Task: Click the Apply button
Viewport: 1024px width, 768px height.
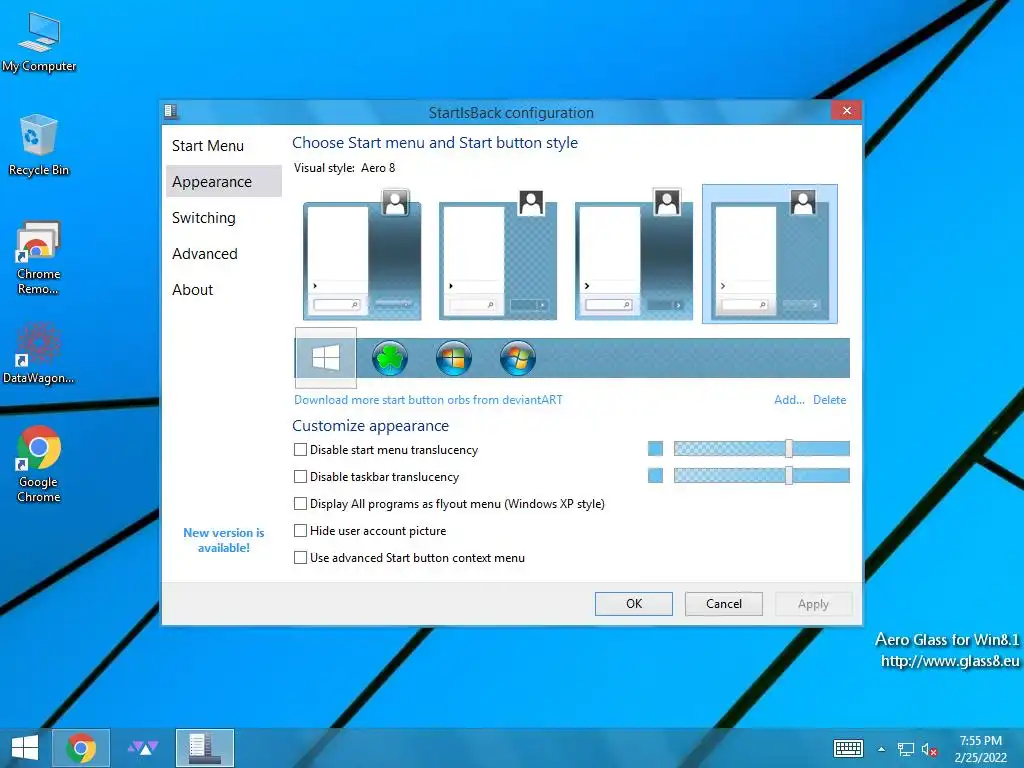Action: click(813, 604)
